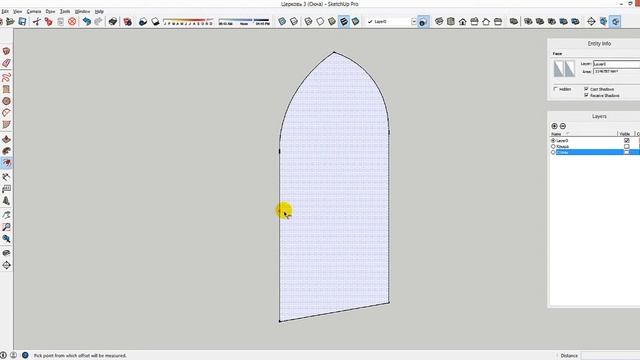
Task: Select the Circle tool in left toolbar
Action: [x=6, y=101]
